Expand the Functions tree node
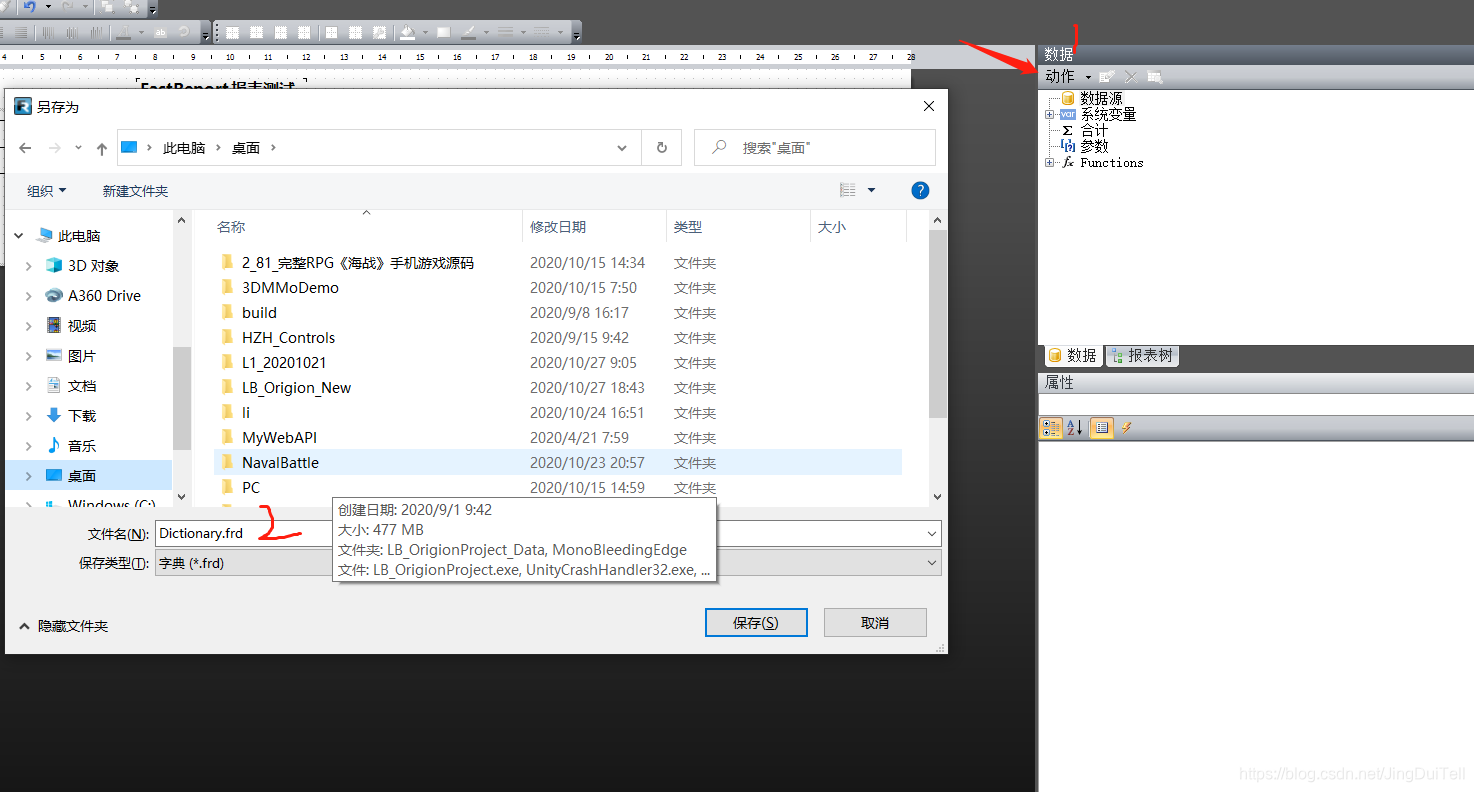1474x792 pixels. coord(1049,162)
